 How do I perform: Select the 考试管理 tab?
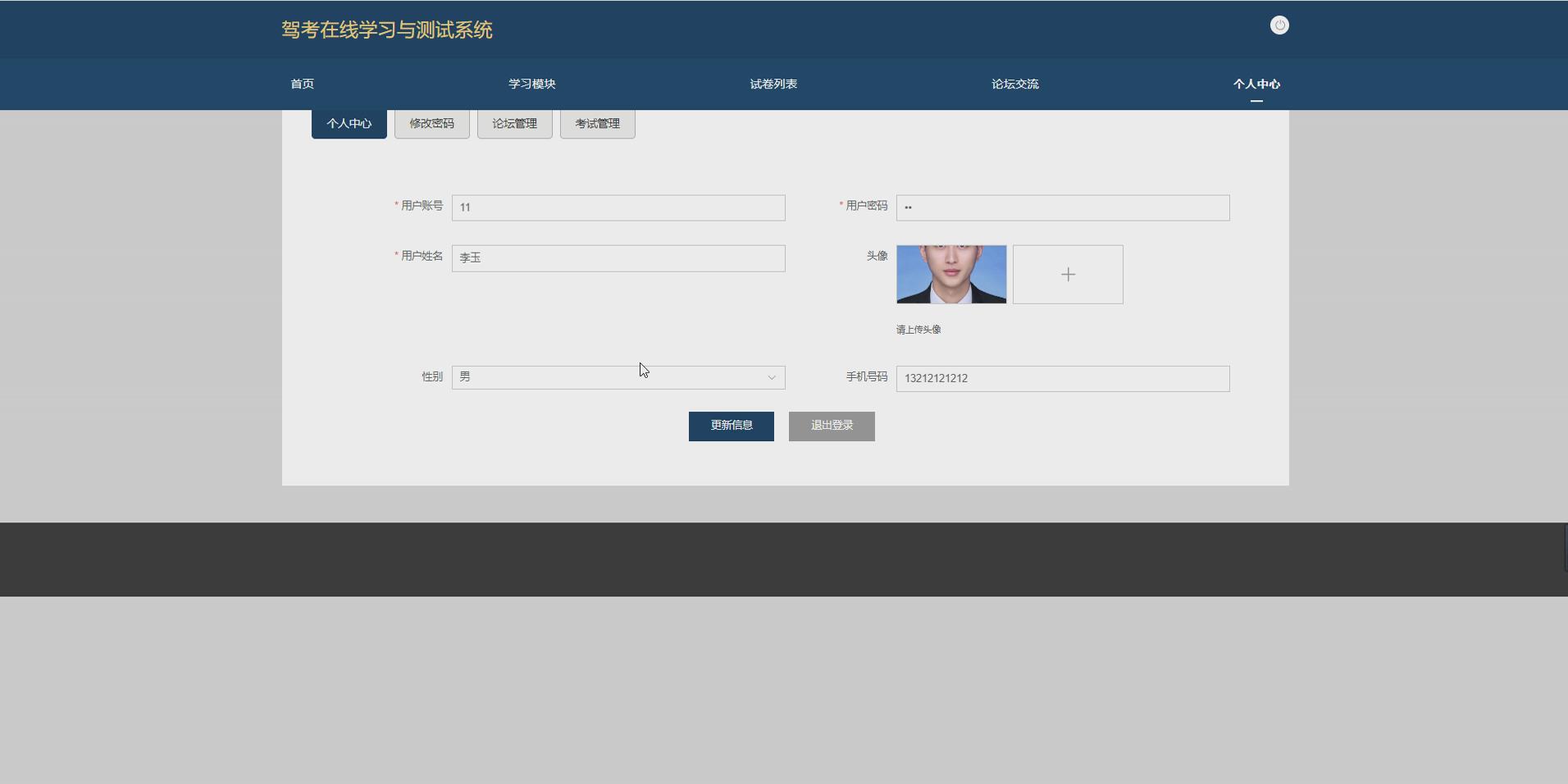click(x=597, y=123)
